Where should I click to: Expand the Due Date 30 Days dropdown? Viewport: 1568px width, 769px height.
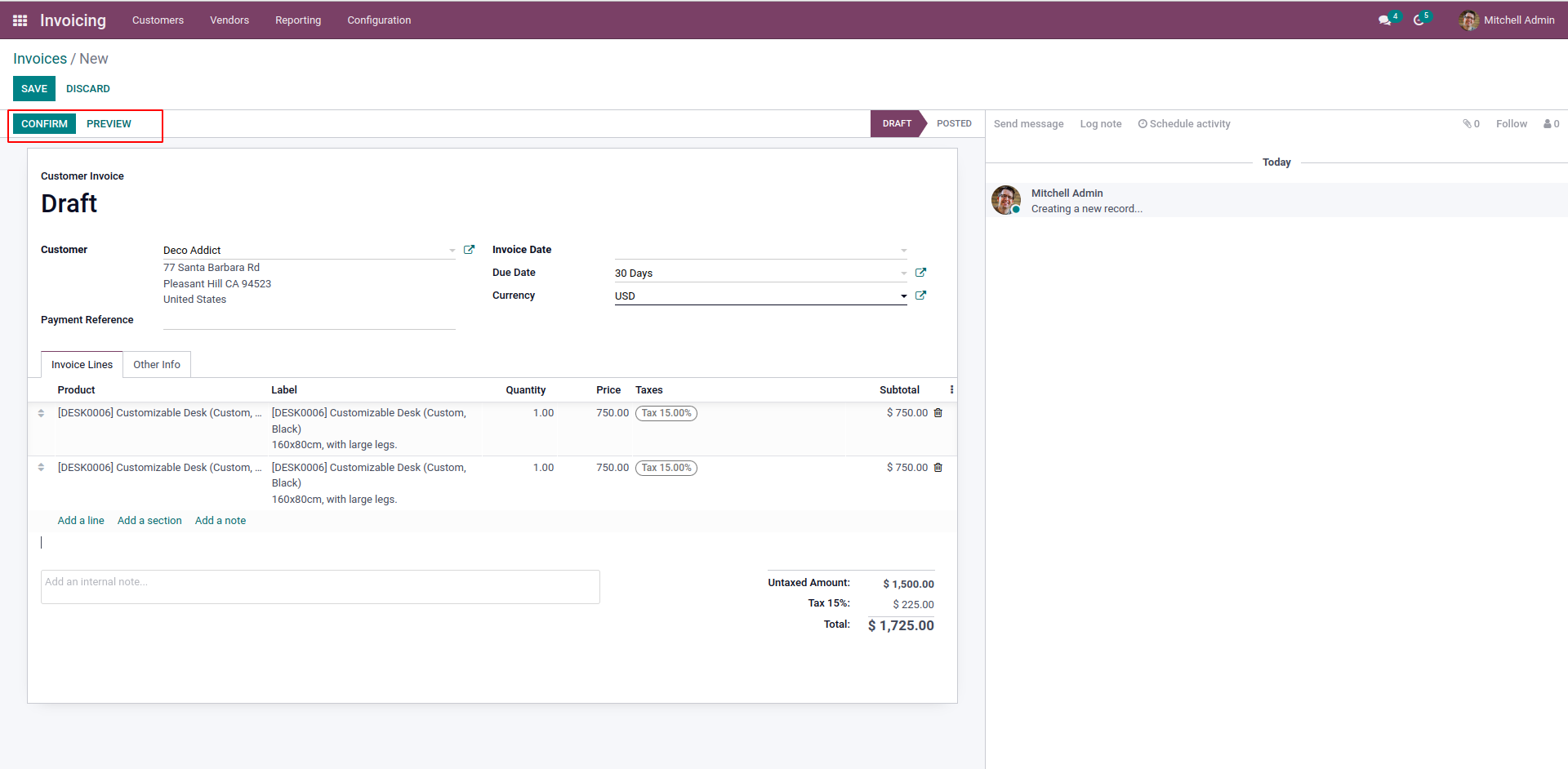point(903,273)
